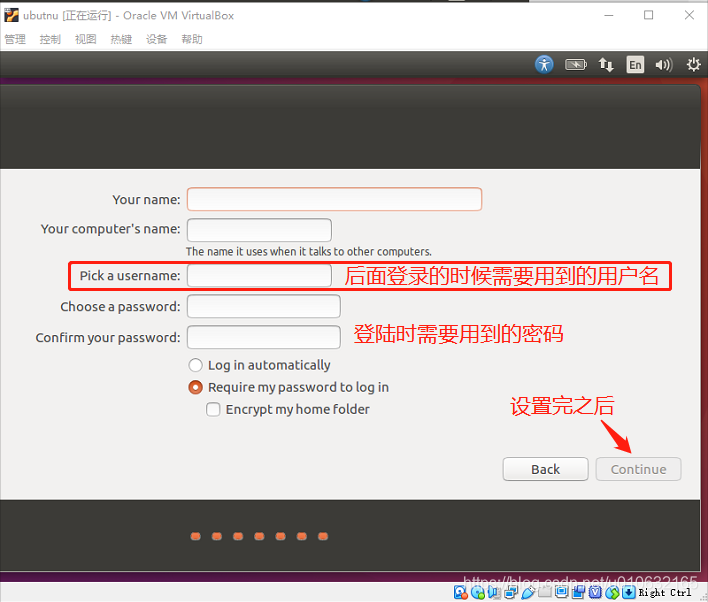708x602 pixels.
Task: Click VirtualBox video capture status icon
Action: pyautogui.click(x=579, y=592)
